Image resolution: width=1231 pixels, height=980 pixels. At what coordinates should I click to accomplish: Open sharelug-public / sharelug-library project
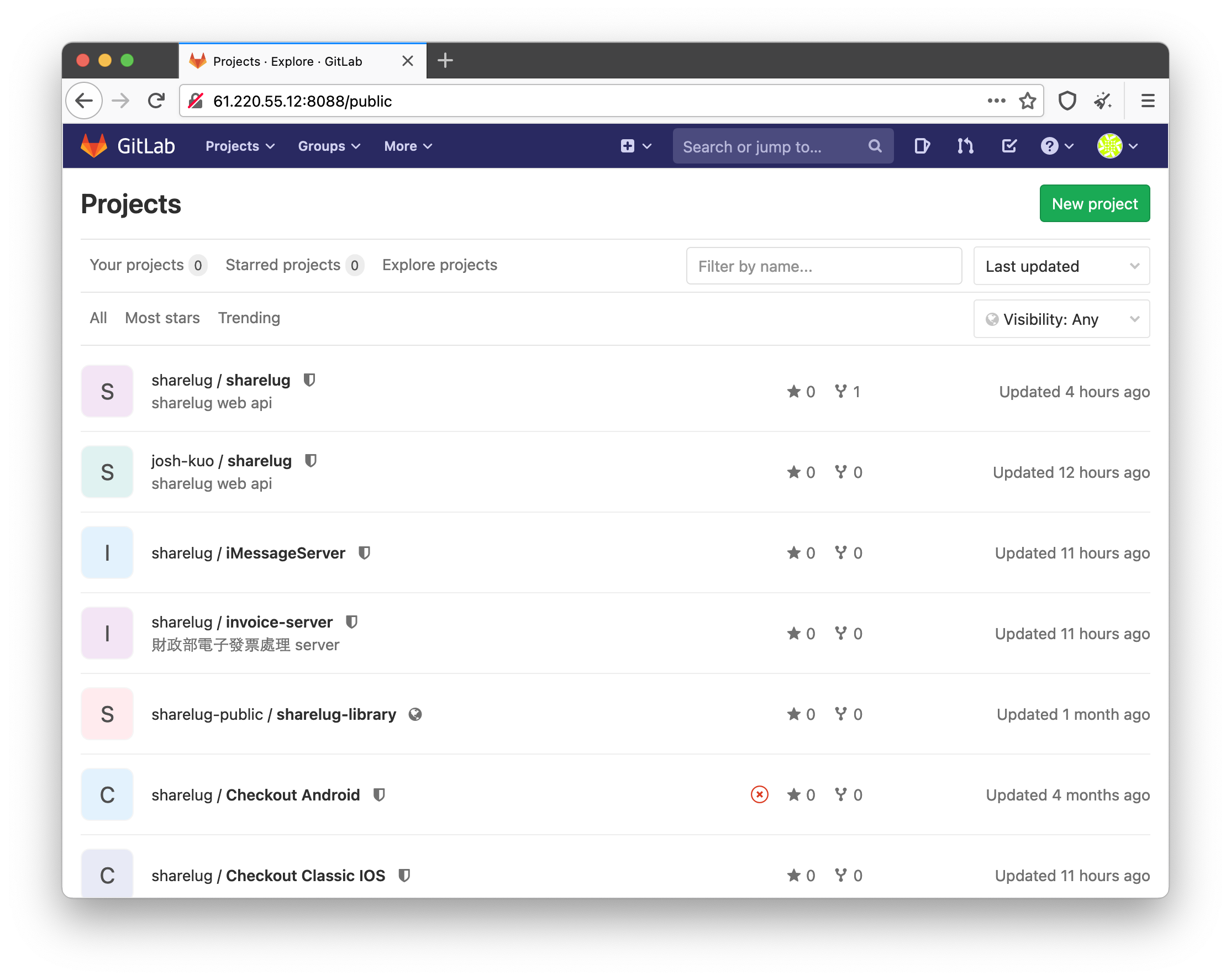coord(273,715)
